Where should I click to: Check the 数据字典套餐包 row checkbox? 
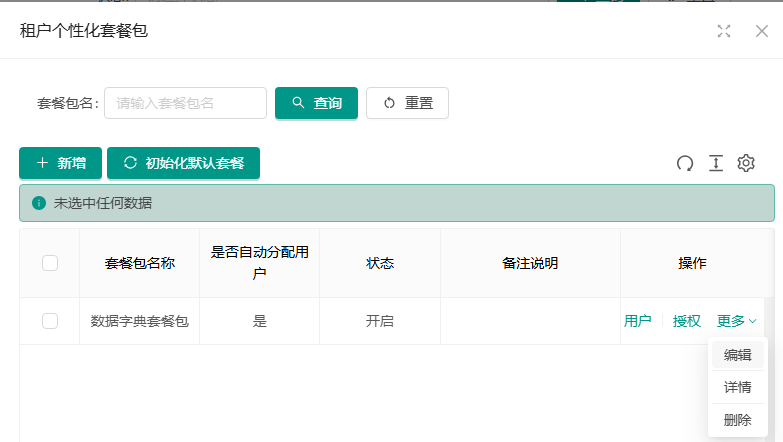(x=50, y=321)
